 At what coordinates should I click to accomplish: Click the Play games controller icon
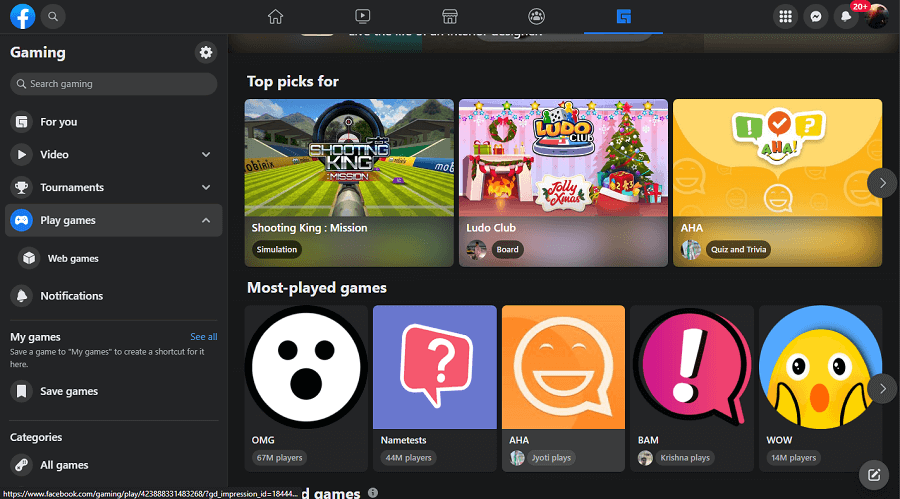[21, 220]
